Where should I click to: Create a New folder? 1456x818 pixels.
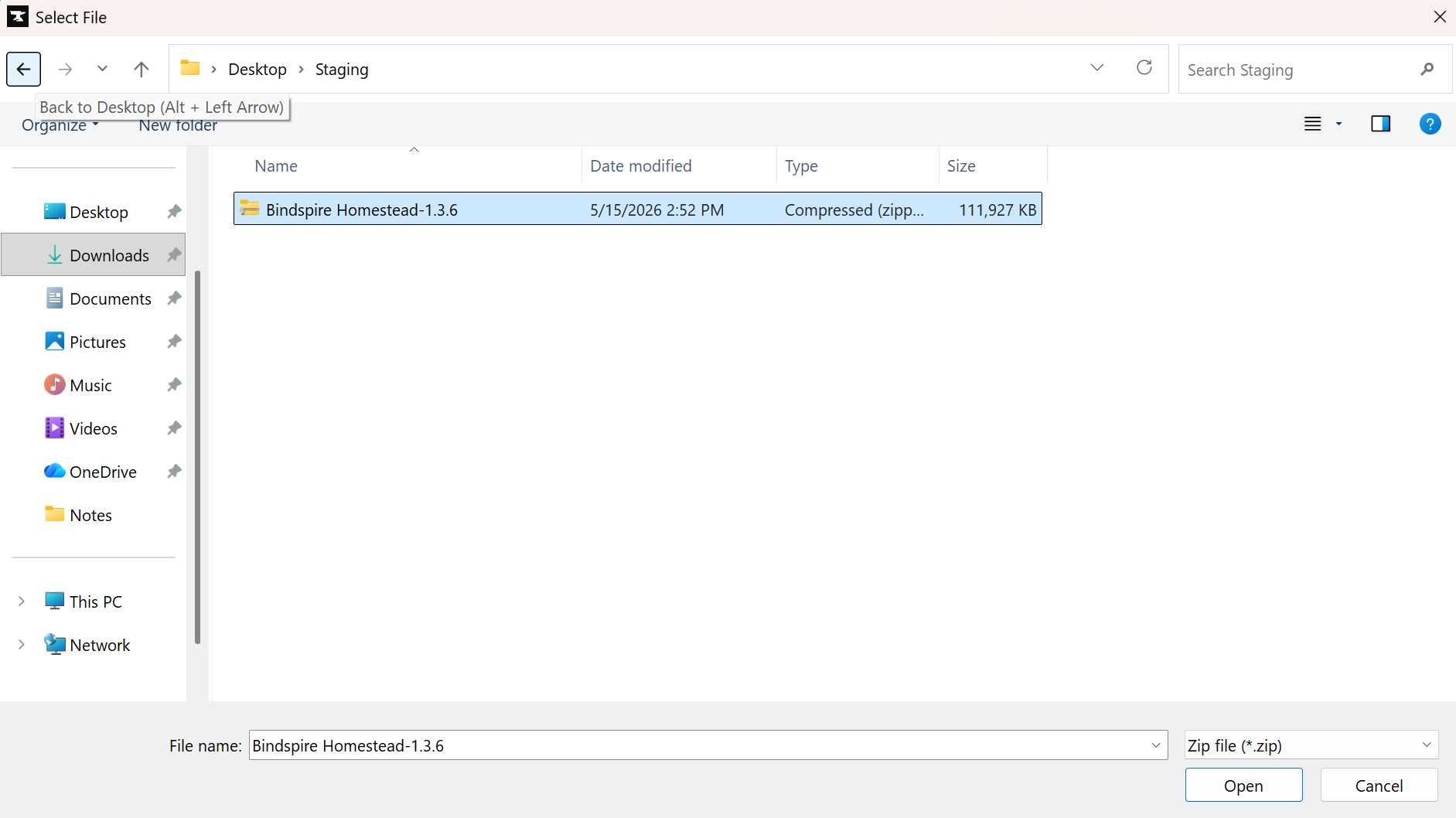pyautogui.click(x=178, y=125)
